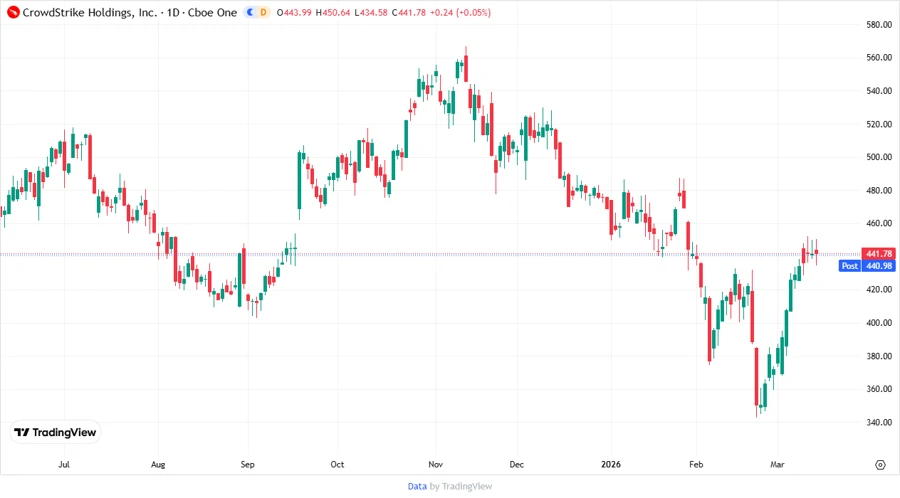Click the 560.00 price axis label
The image size is (900, 498).
pyautogui.click(x=879, y=57)
